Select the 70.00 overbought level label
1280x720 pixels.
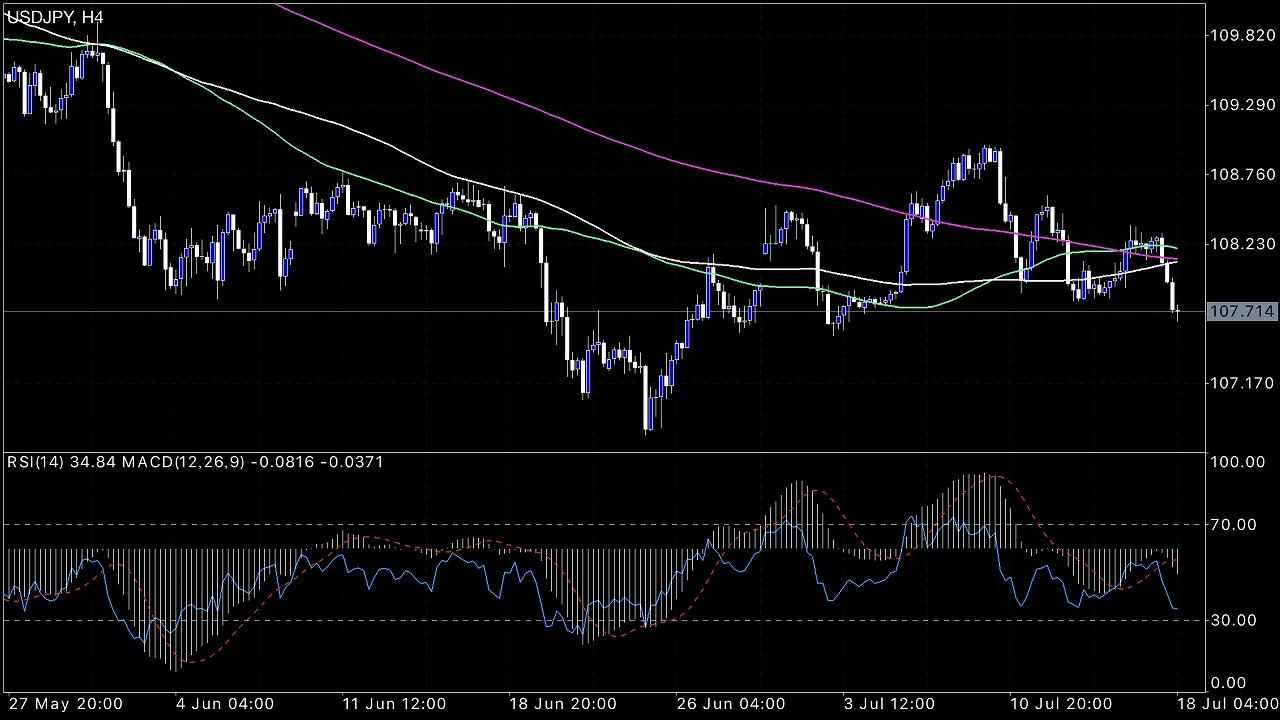click(1240, 524)
